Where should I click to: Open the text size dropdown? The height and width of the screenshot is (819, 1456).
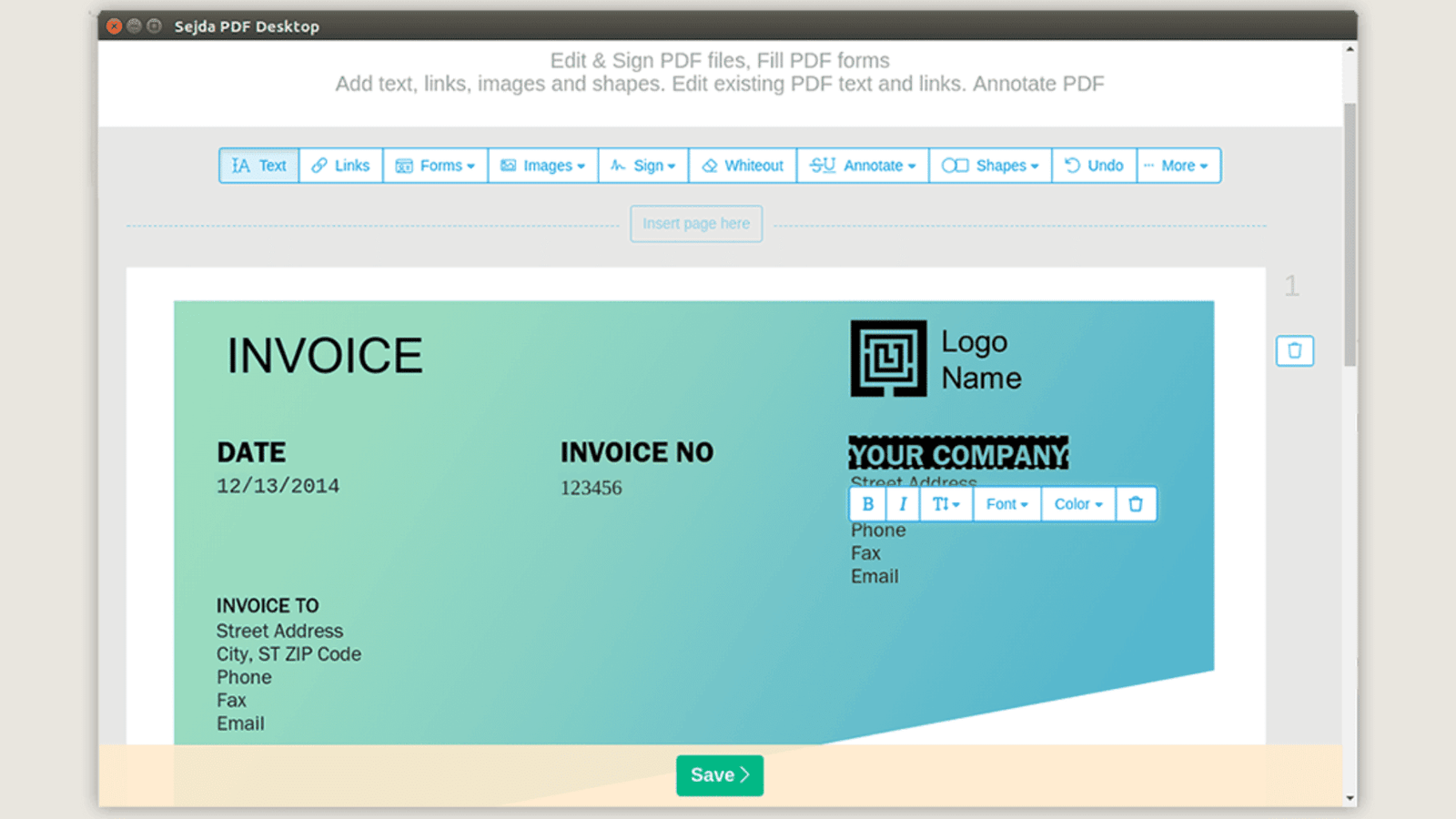click(x=946, y=504)
